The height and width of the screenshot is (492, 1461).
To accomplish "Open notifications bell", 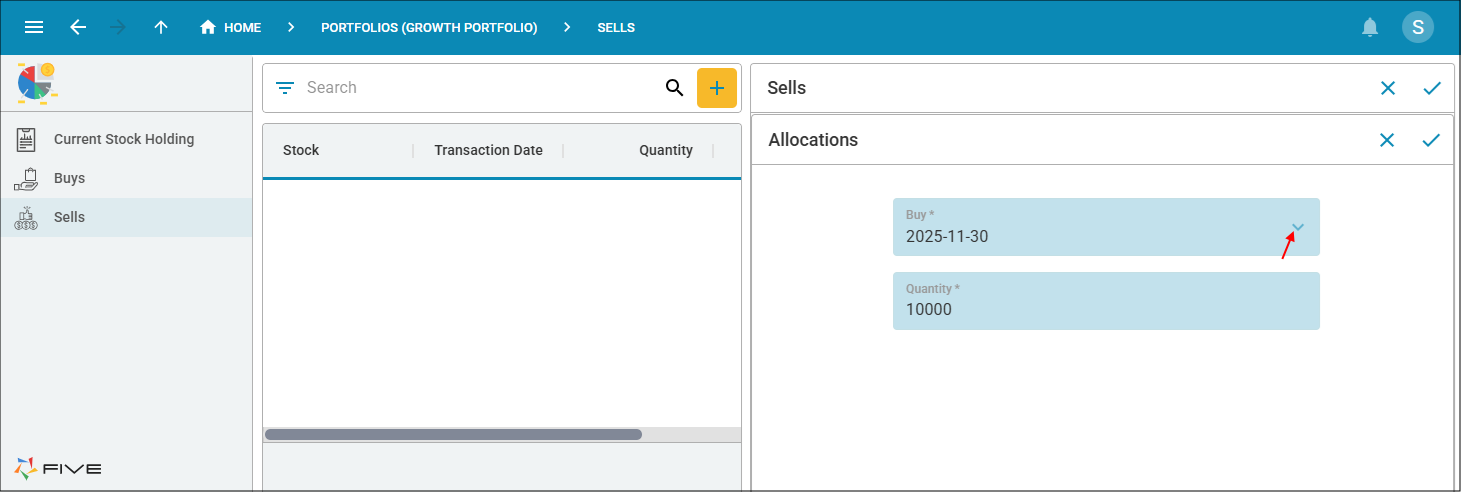I will tap(1370, 28).
